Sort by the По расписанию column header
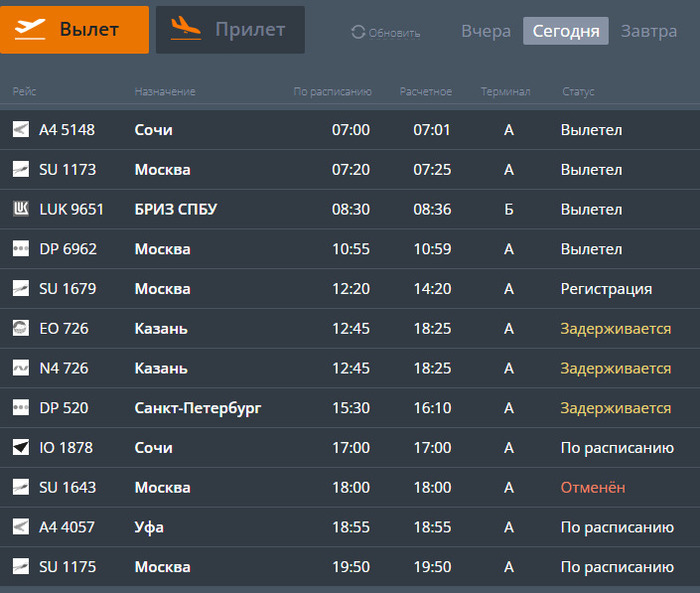700x593 pixels. click(332, 92)
